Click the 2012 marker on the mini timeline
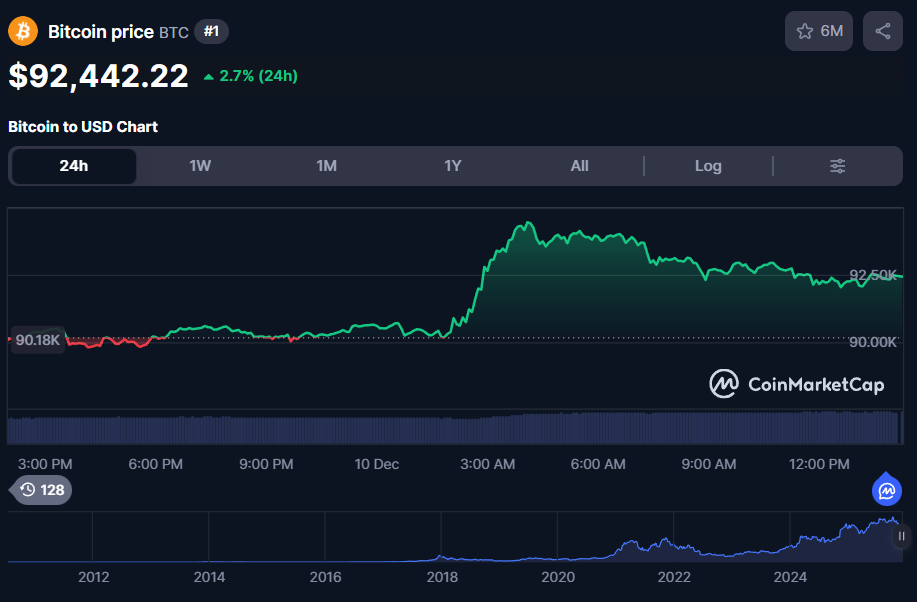The width and height of the screenshot is (917, 602). 94,577
